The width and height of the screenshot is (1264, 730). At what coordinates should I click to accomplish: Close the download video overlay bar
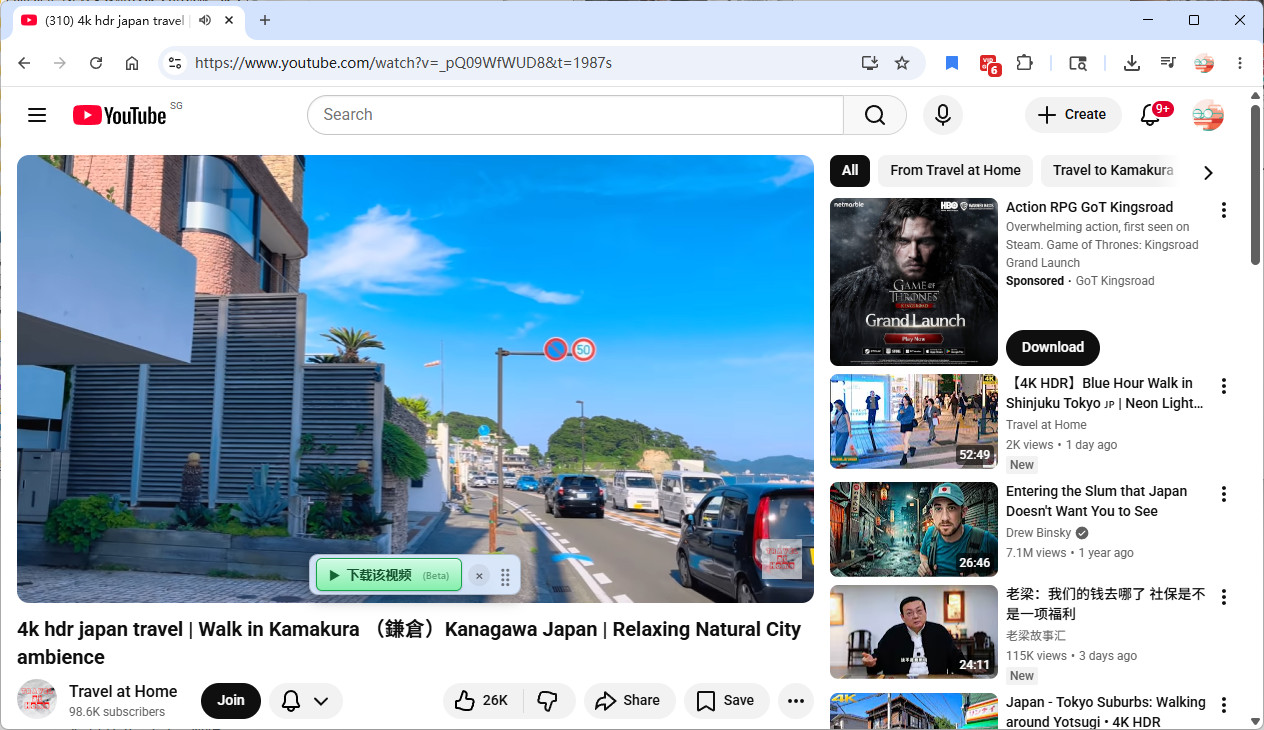(x=479, y=576)
